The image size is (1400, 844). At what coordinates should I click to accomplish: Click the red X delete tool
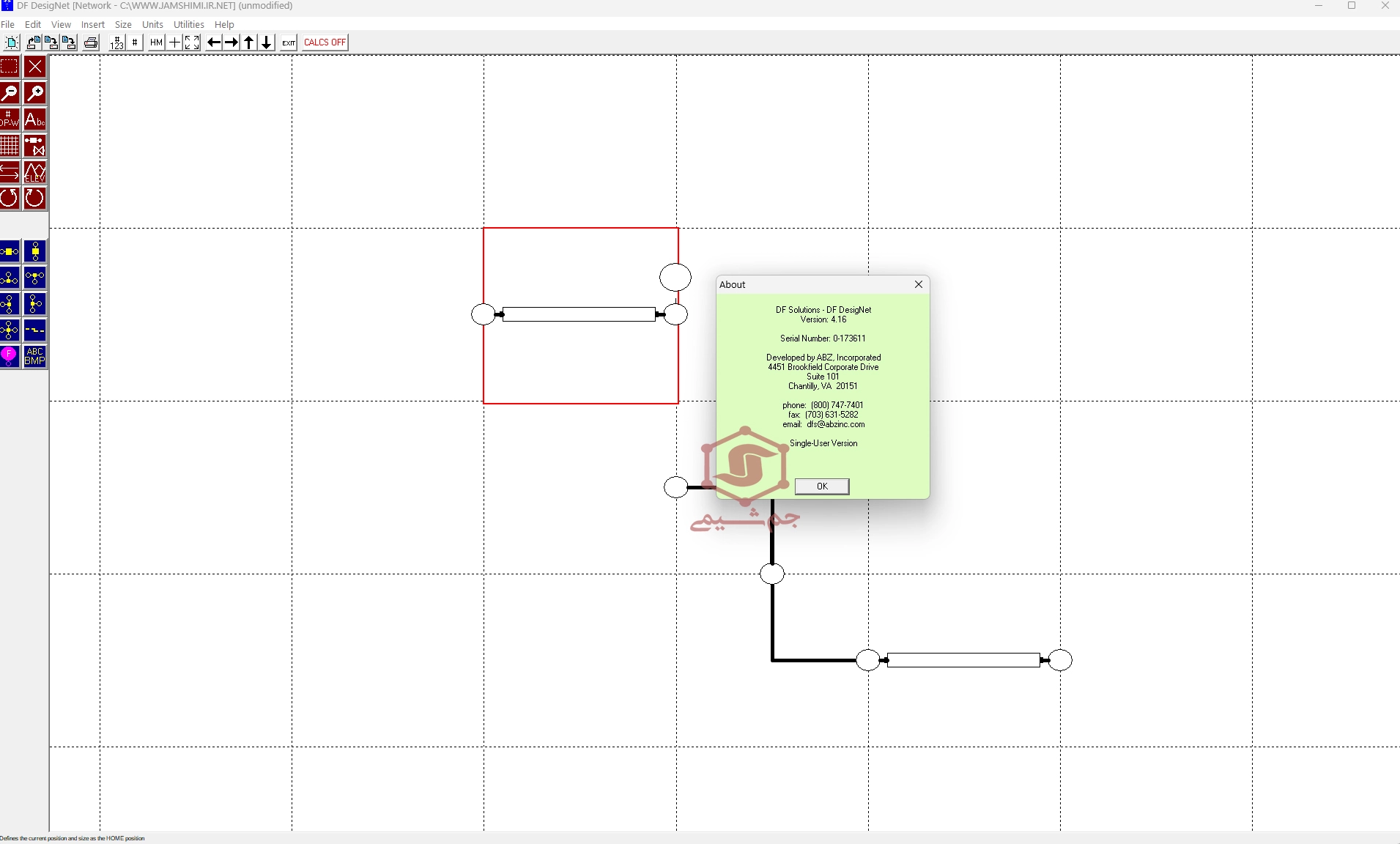(34, 67)
